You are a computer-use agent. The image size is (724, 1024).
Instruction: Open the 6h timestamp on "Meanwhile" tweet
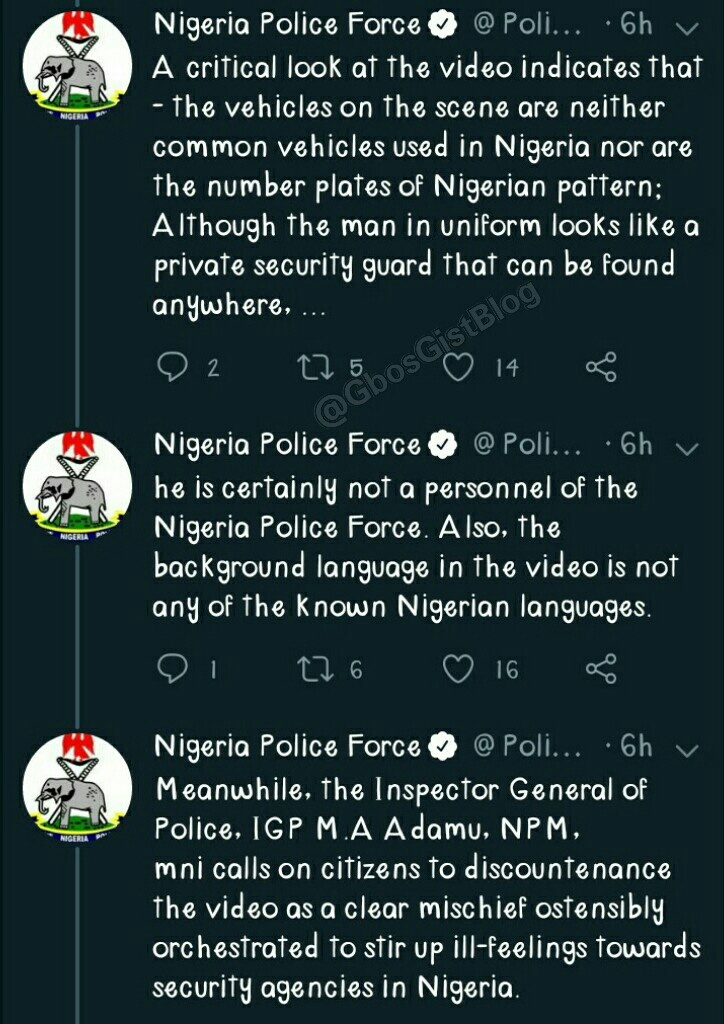(x=634, y=746)
